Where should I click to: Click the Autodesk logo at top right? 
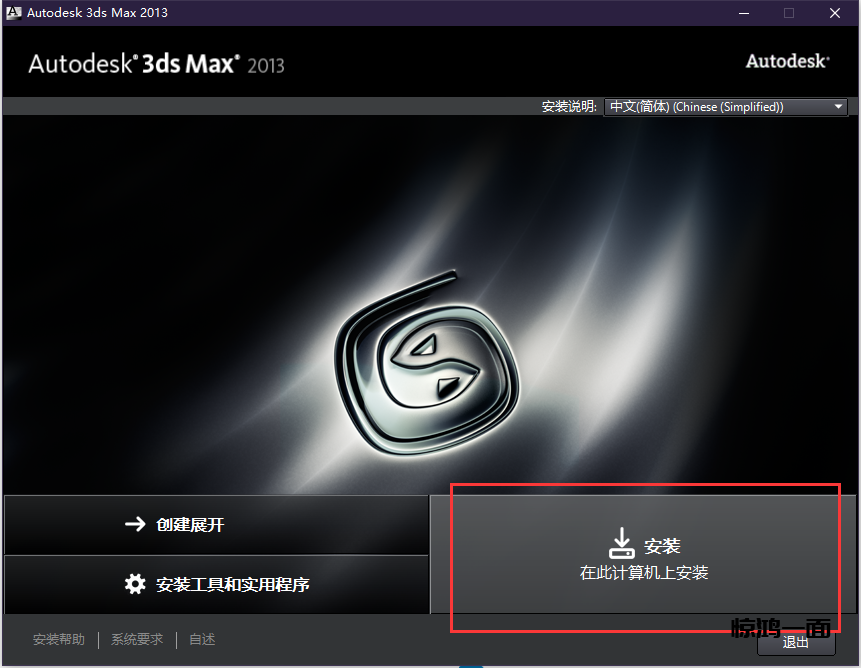[x=787, y=62]
